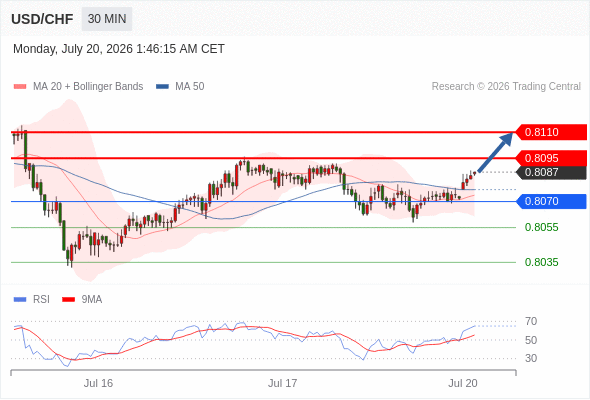Viewport: 590px width, 400px height.
Task: Click the RSI 70 axis label
Action: 531,322
